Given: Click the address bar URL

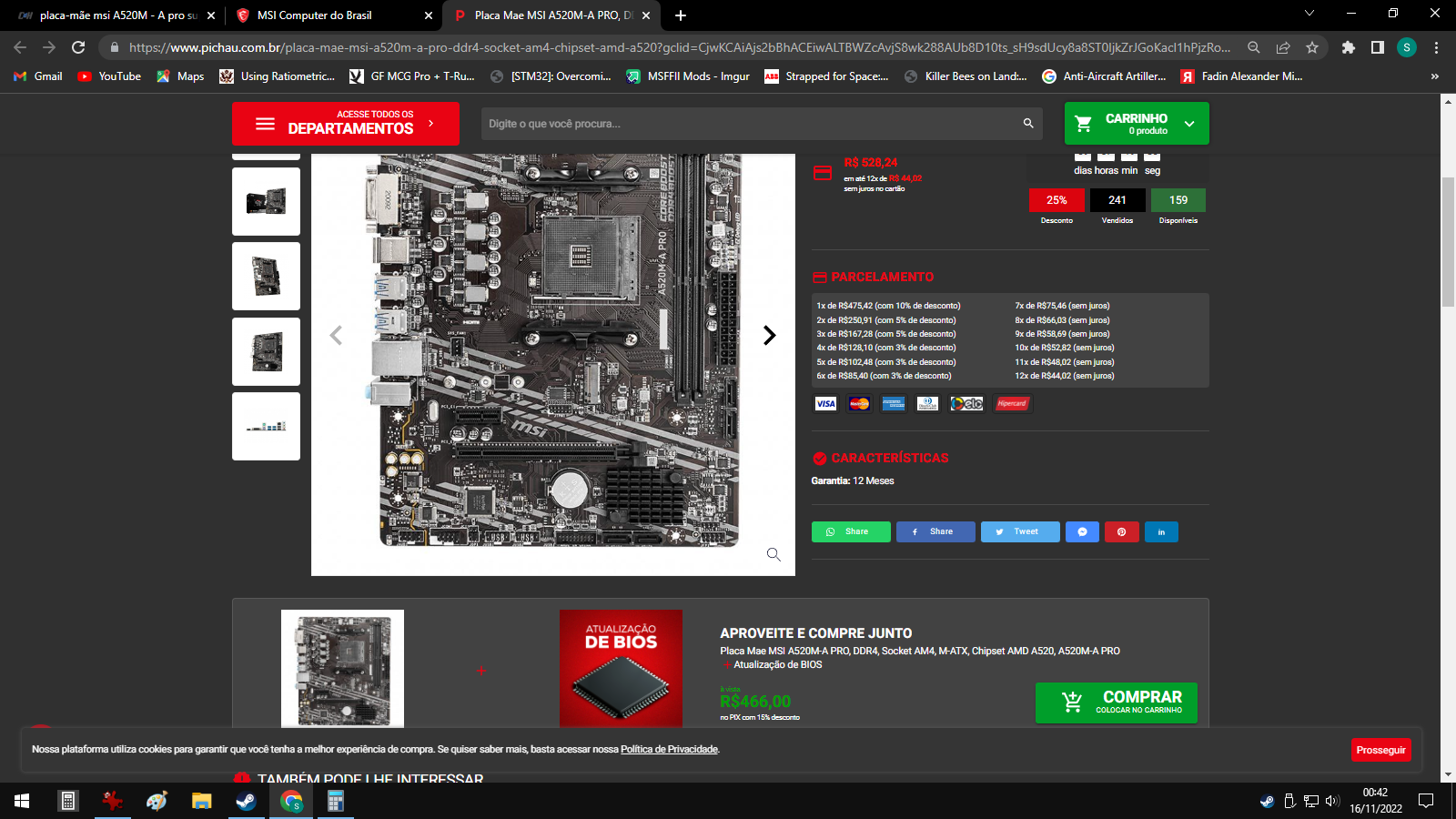Looking at the screenshot, I should (x=679, y=47).
